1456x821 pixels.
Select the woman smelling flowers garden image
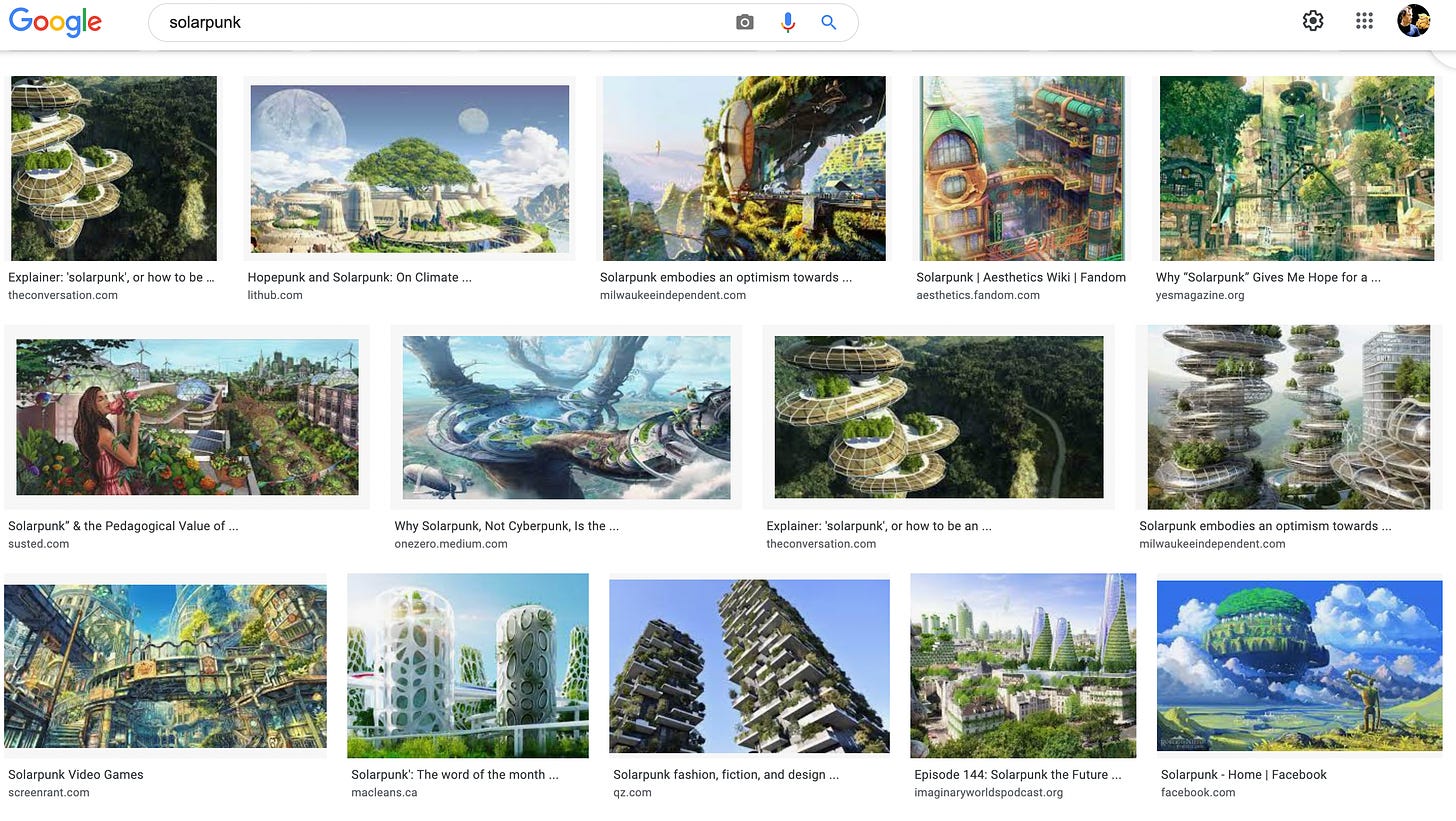pos(187,417)
